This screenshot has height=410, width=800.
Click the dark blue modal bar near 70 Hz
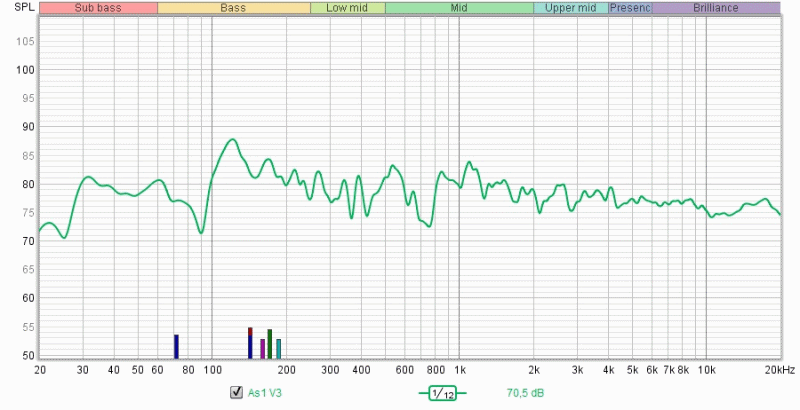pyautogui.click(x=176, y=346)
